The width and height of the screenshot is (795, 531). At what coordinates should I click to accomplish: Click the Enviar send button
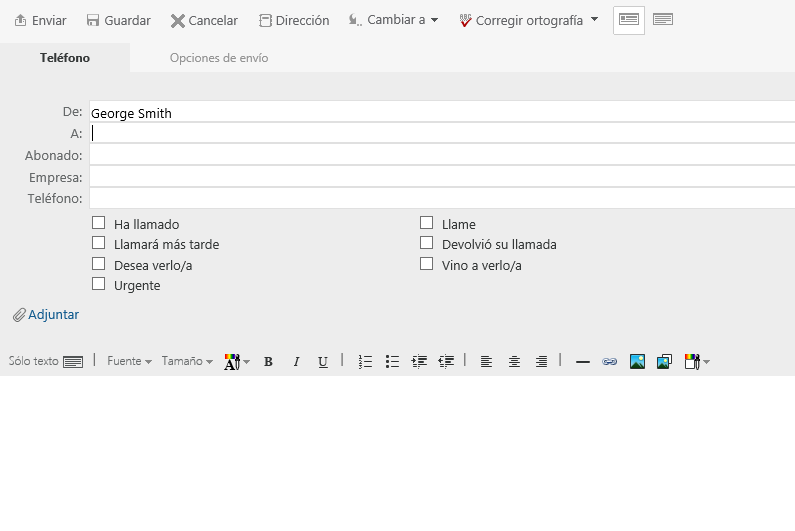[x=41, y=20]
